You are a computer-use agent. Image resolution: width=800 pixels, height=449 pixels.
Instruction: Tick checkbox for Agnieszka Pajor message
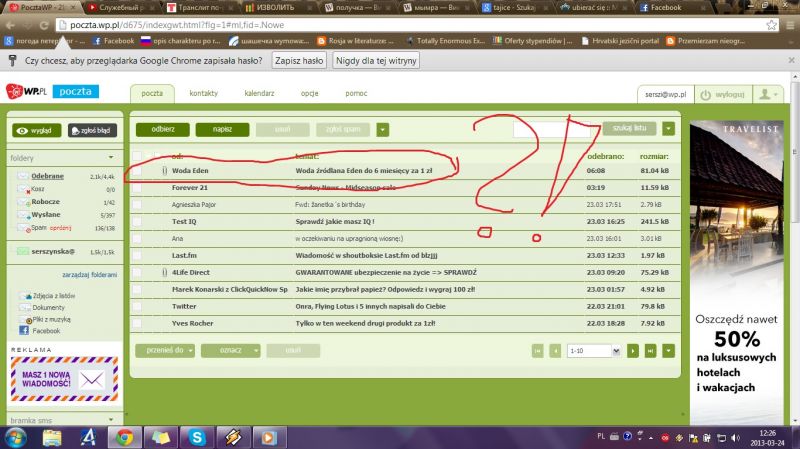[137, 205]
